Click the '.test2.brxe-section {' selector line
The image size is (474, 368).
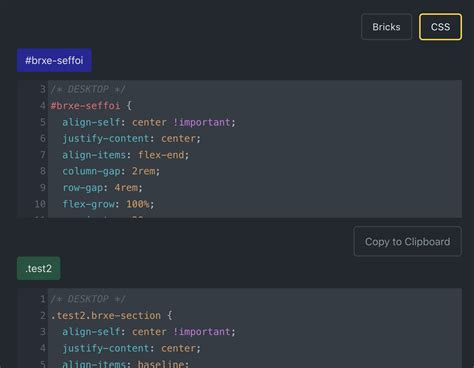pyautogui.click(x=111, y=315)
